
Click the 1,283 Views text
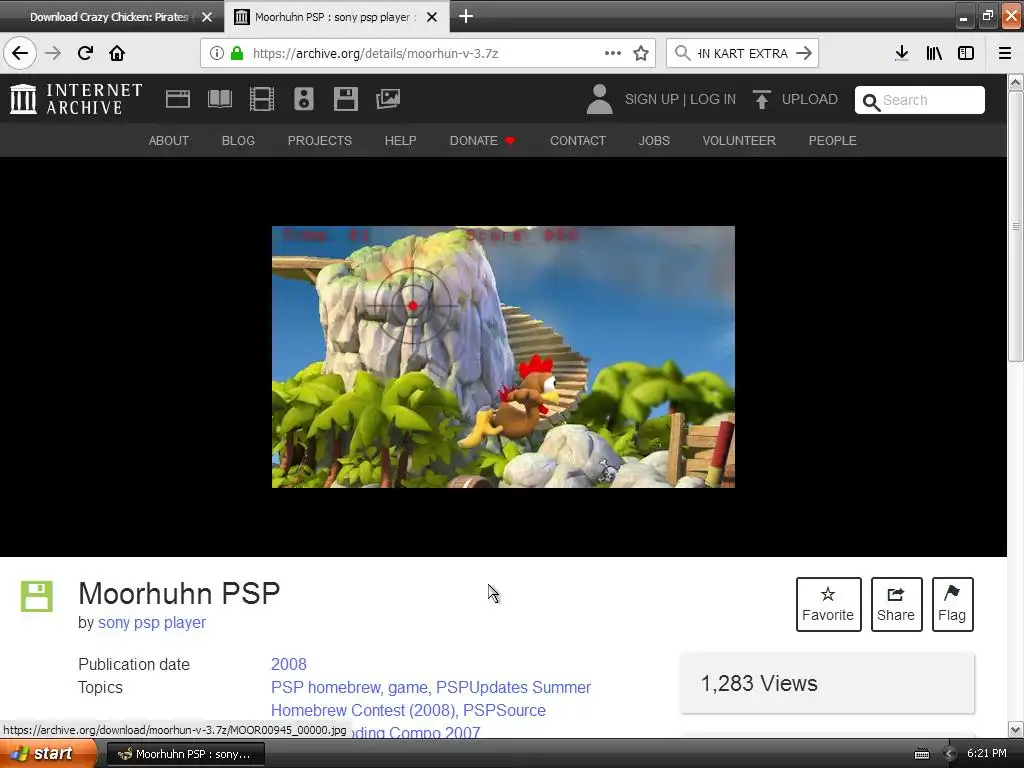point(759,683)
